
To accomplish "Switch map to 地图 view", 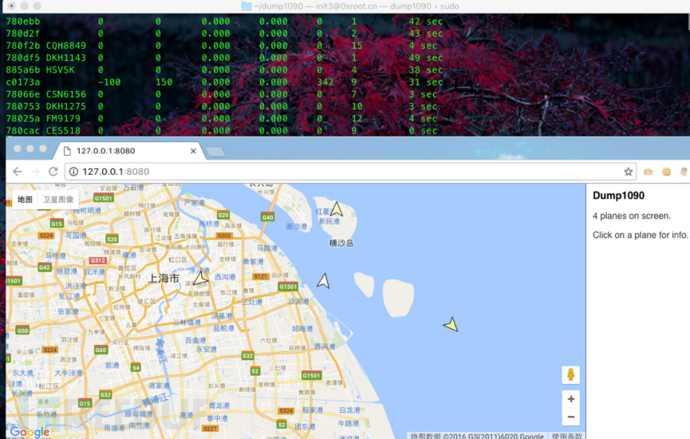I will point(25,200).
